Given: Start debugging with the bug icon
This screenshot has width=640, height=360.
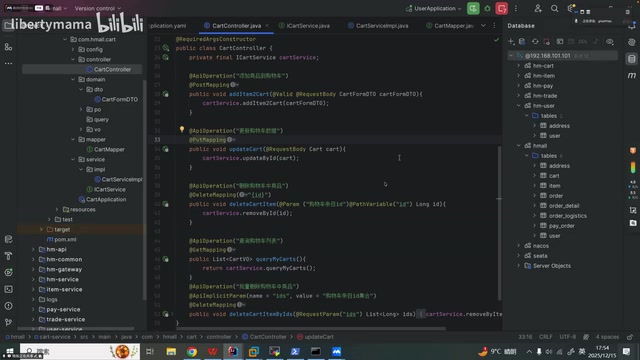Looking at the screenshot, I should (x=487, y=8).
